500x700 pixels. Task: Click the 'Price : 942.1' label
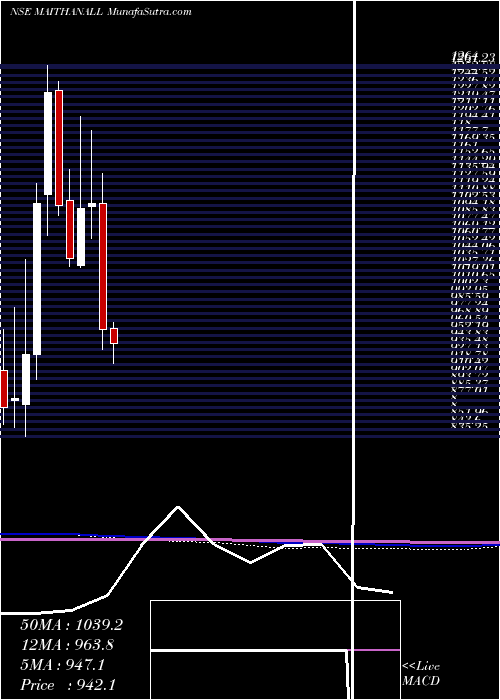(69, 685)
